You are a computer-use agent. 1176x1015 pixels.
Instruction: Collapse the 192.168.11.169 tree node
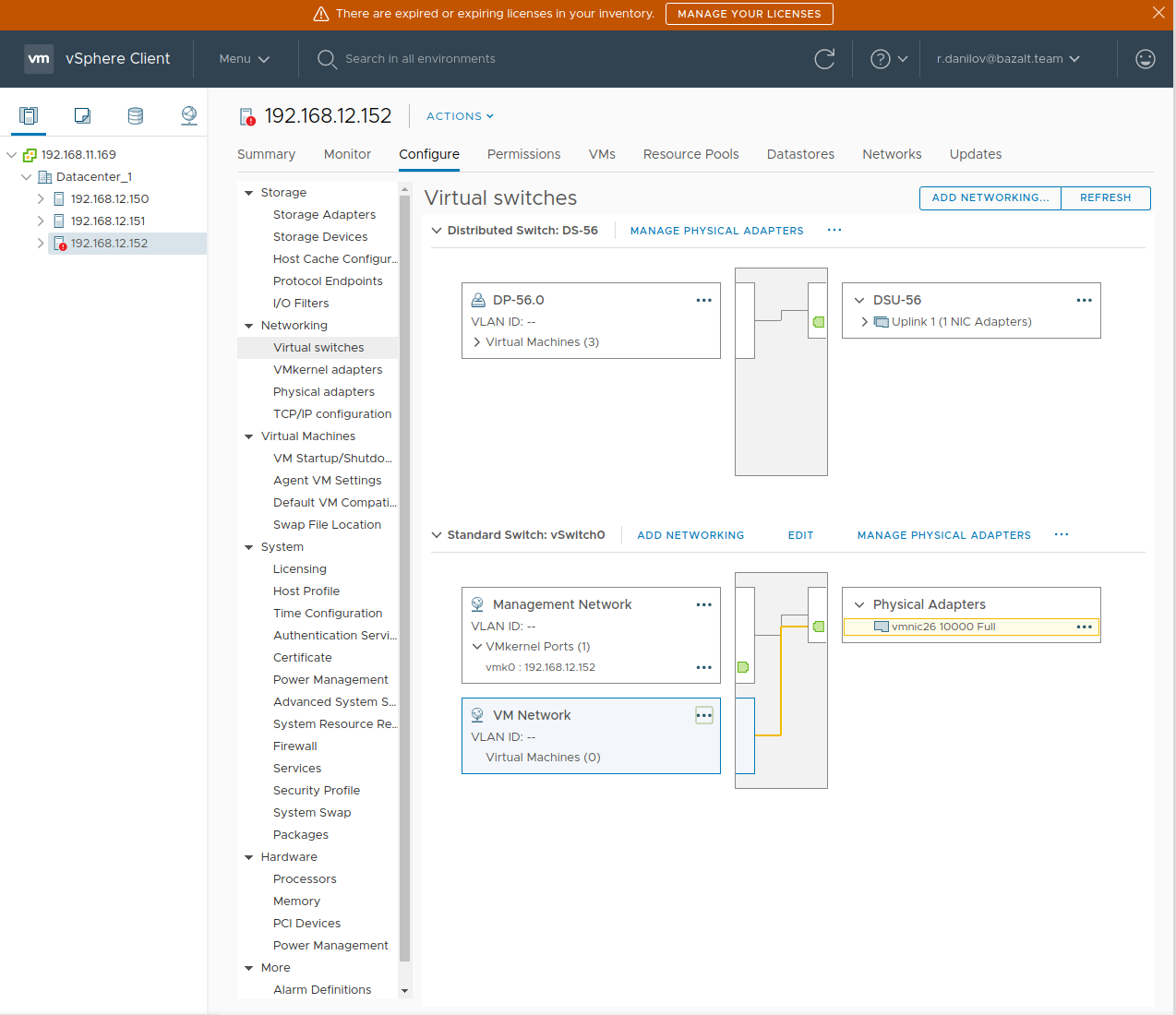[12, 155]
